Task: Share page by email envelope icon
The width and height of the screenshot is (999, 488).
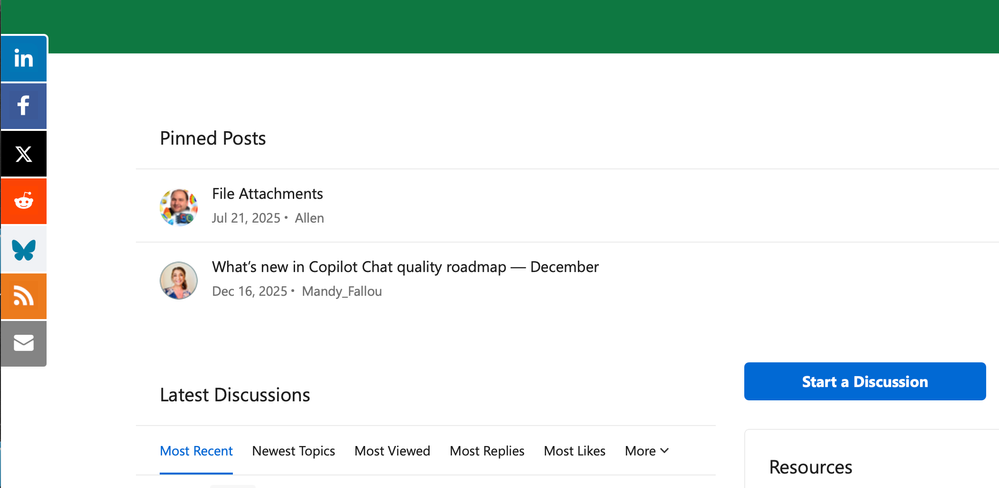Action: pos(23,343)
